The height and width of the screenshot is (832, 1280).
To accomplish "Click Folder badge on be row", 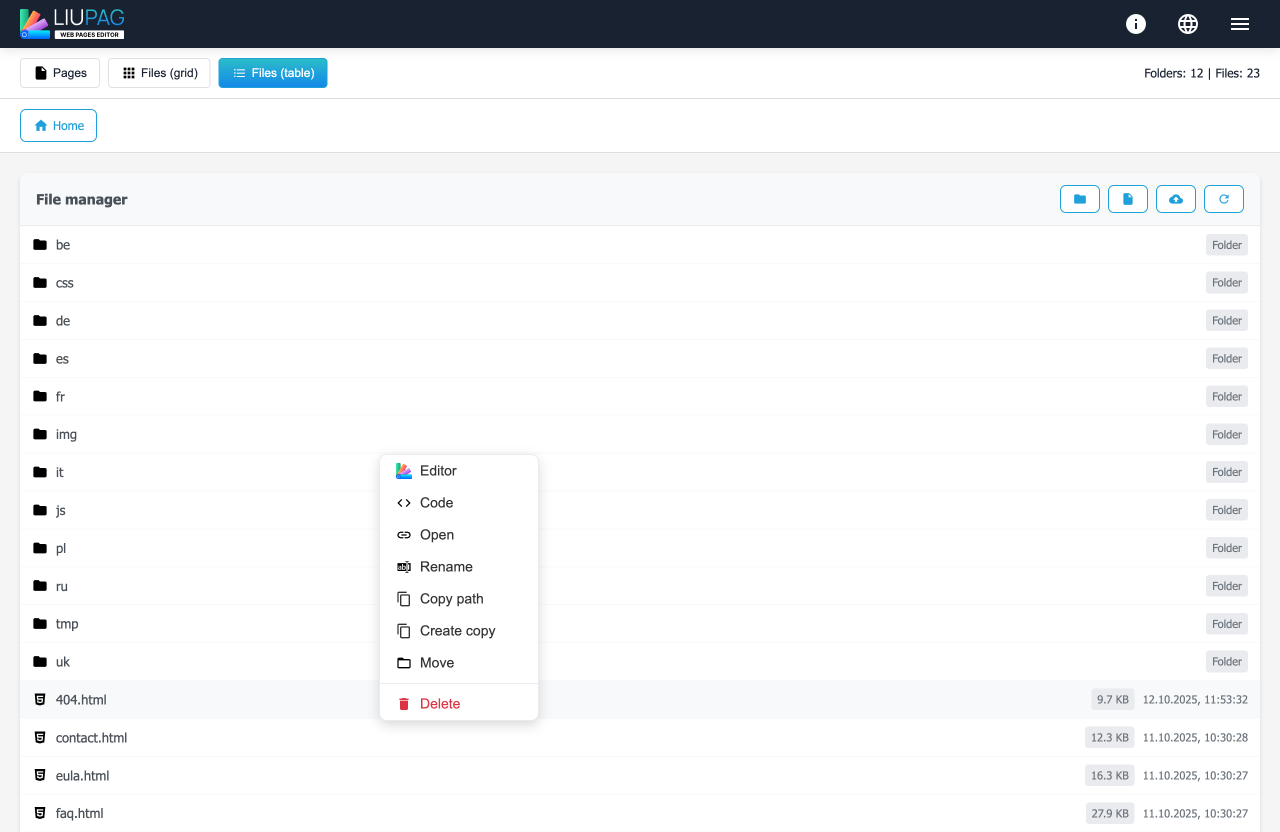I will click(x=1227, y=245).
